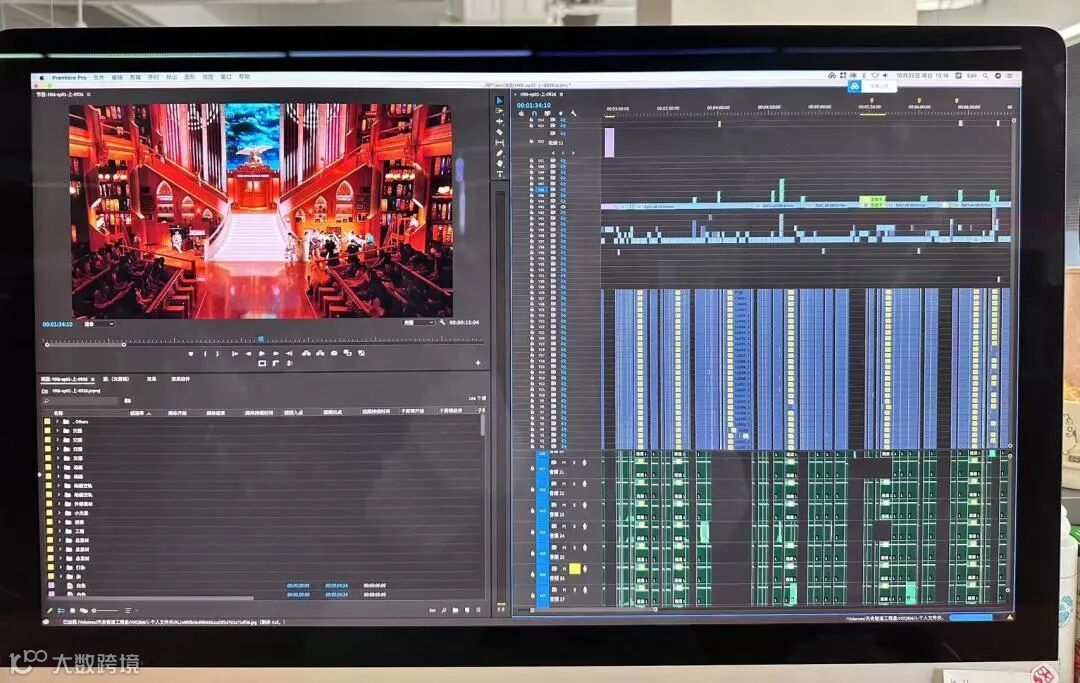Toggle Linked Selection in the timeline
This screenshot has width=1080, height=683.
pyautogui.click(x=547, y=114)
